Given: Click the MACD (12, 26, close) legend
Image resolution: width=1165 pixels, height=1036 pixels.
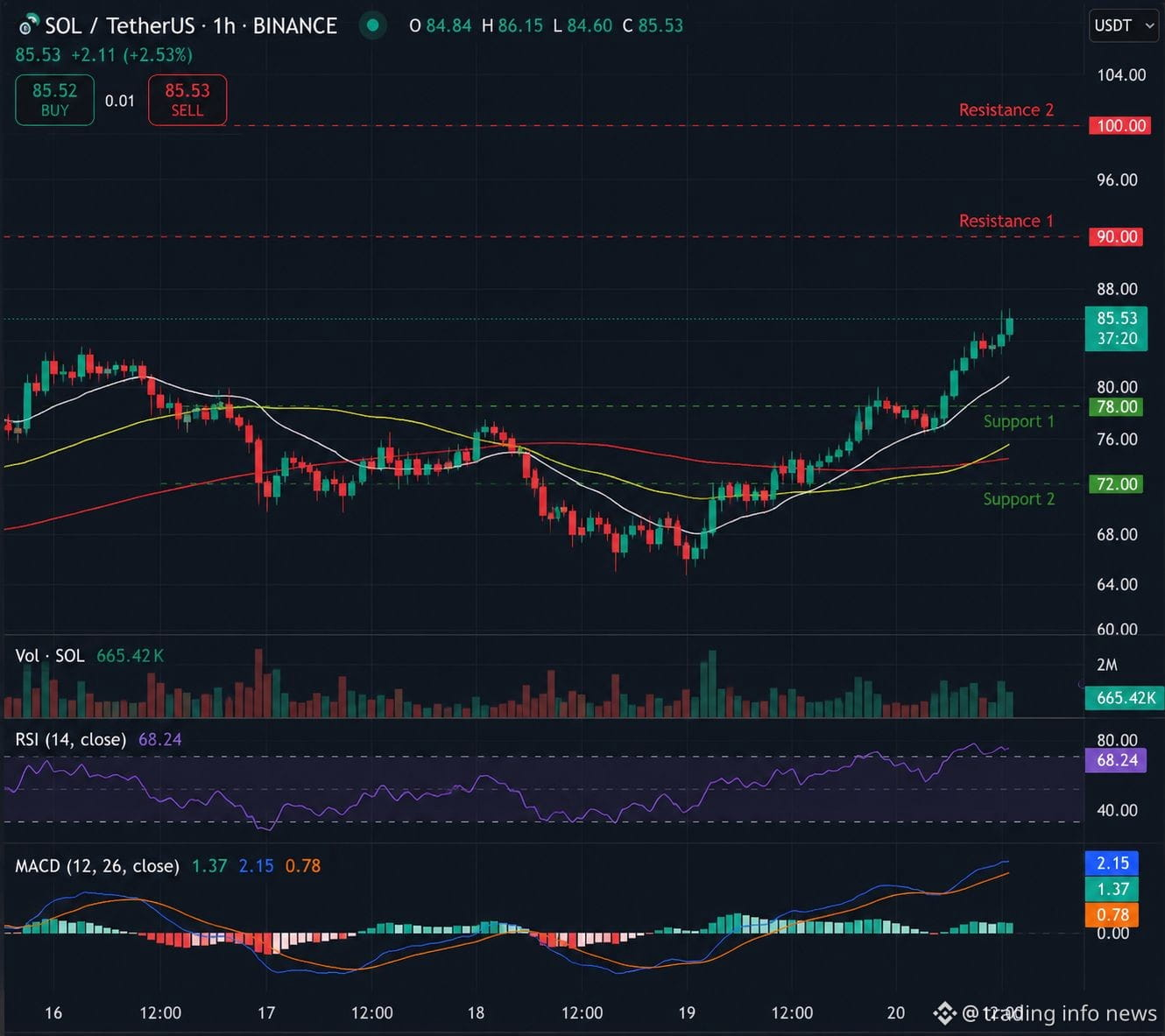Looking at the screenshot, I should click(x=97, y=865).
